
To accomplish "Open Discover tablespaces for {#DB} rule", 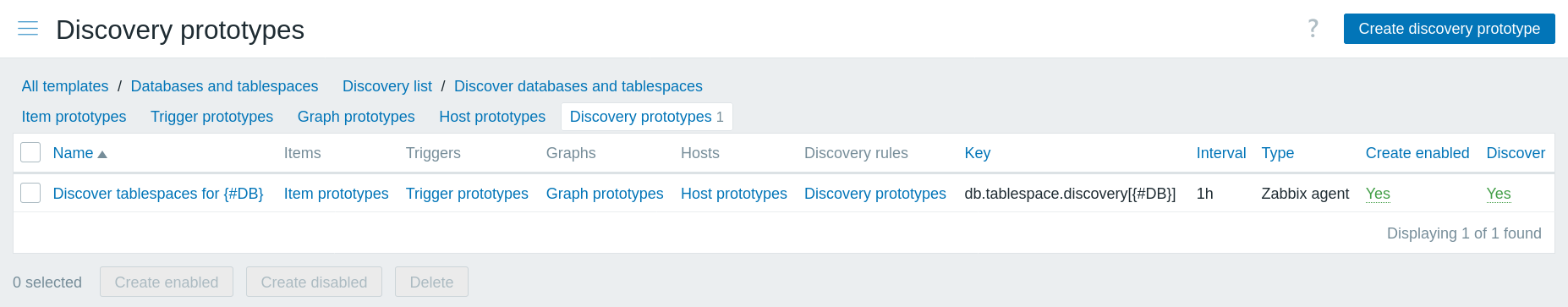I will (158, 194).
